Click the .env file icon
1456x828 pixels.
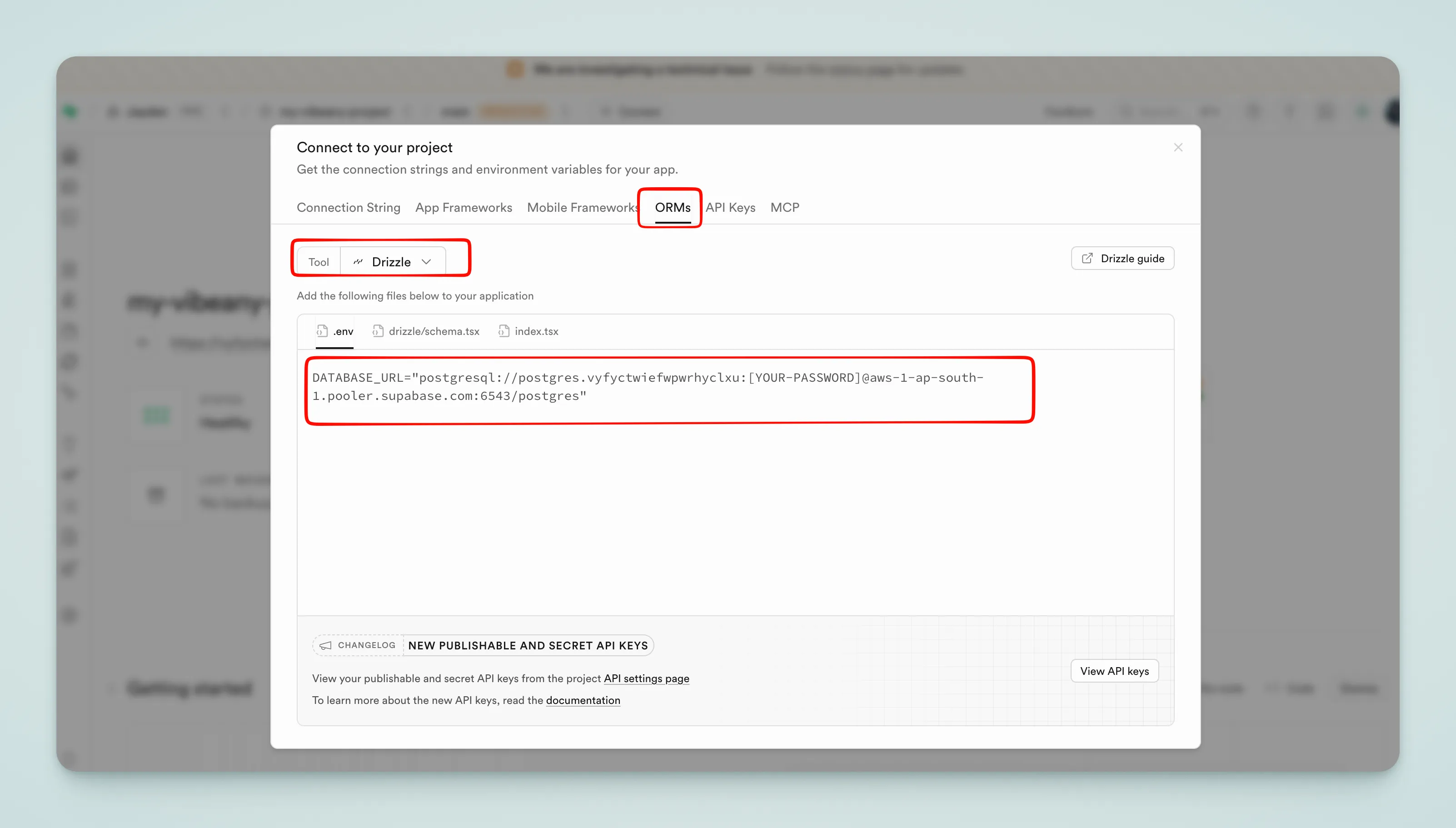click(322, 331)
